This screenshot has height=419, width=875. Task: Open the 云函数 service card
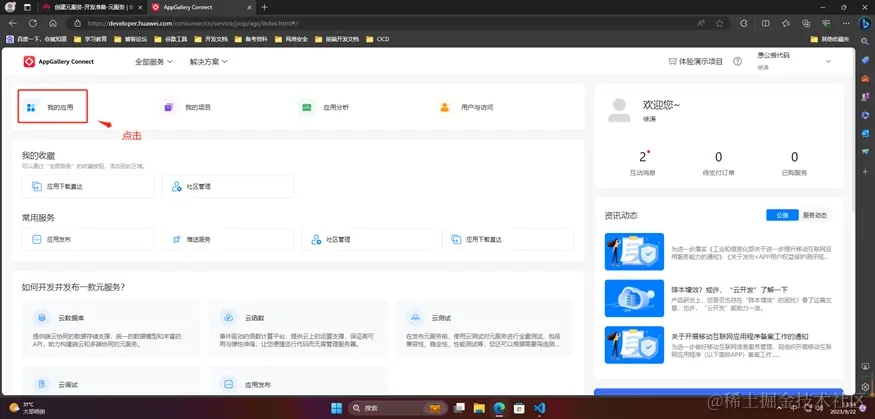point(298,328)
